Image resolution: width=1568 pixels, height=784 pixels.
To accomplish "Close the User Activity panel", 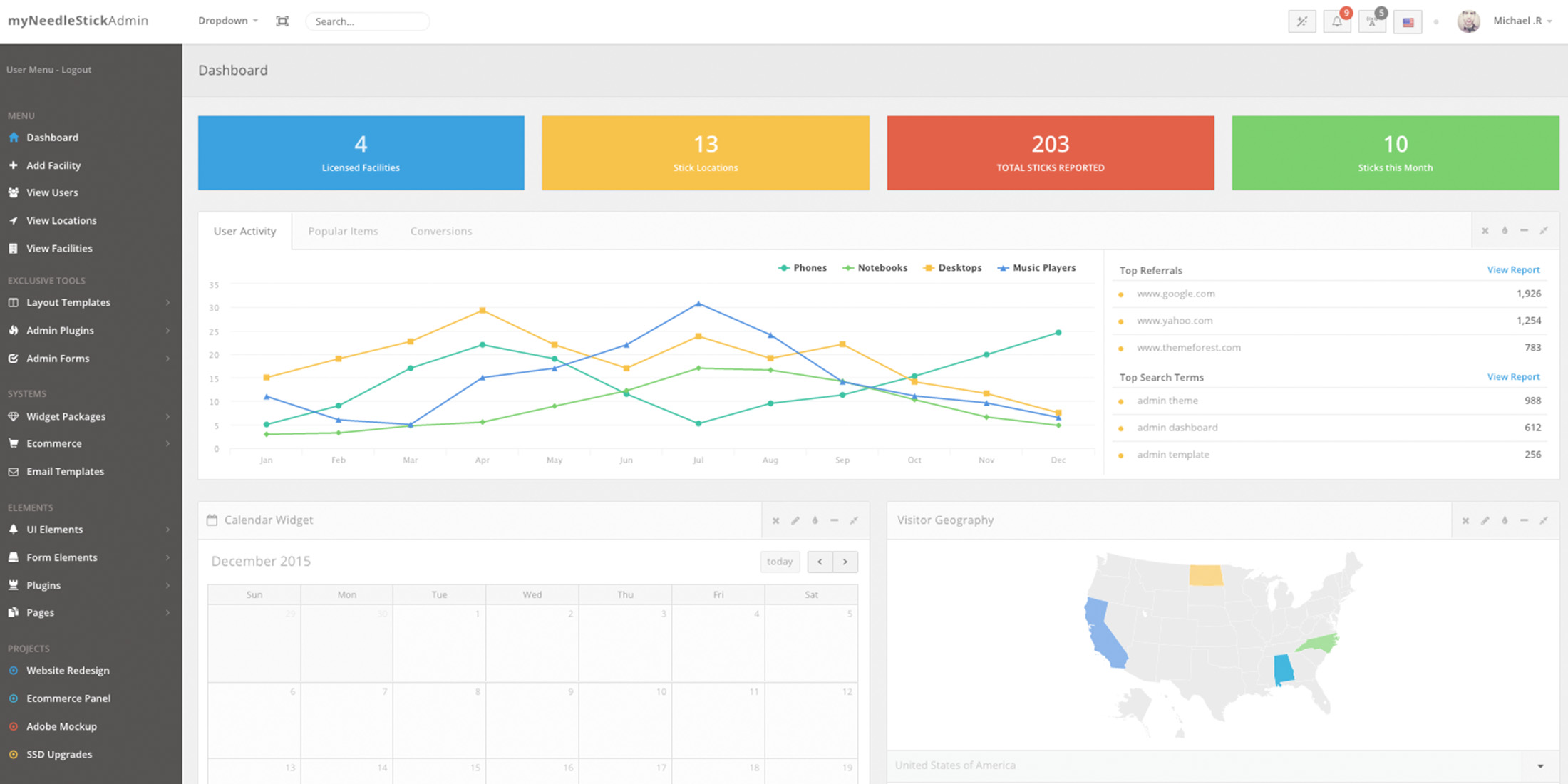I will point(1485,231).
